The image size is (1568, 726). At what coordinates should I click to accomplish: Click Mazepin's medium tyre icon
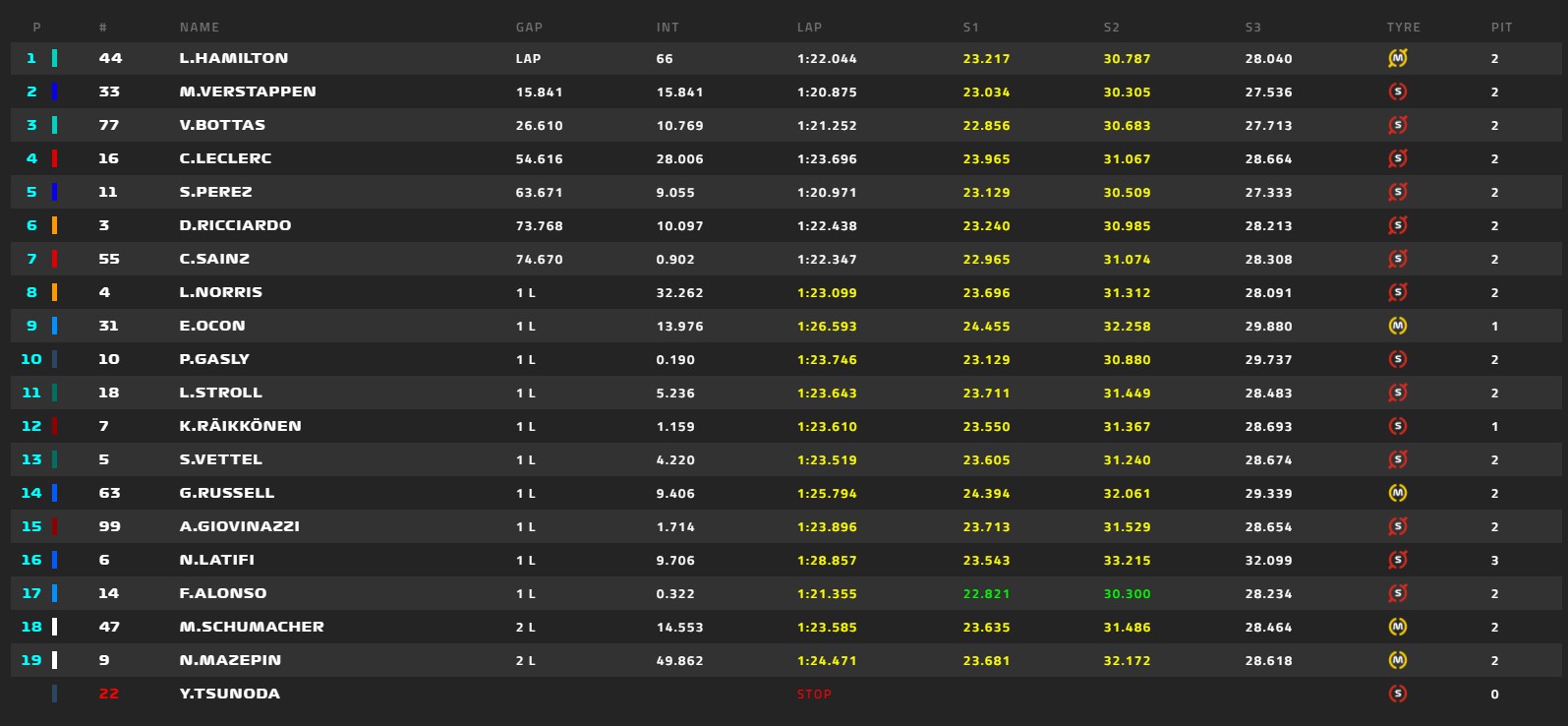(1397, 660)
